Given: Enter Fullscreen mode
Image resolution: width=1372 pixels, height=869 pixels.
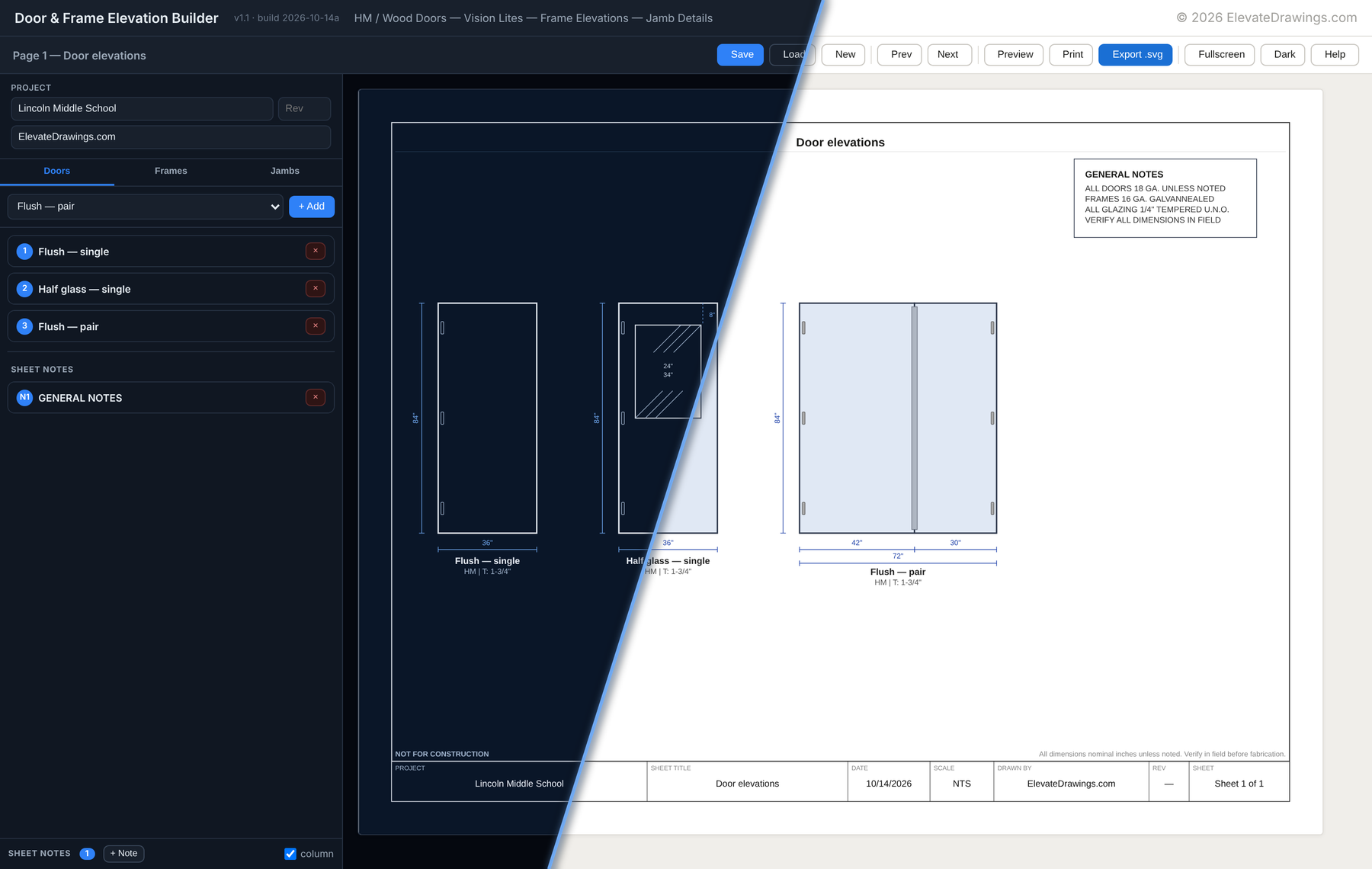Looking at the screenshot, I should 1220,55.
